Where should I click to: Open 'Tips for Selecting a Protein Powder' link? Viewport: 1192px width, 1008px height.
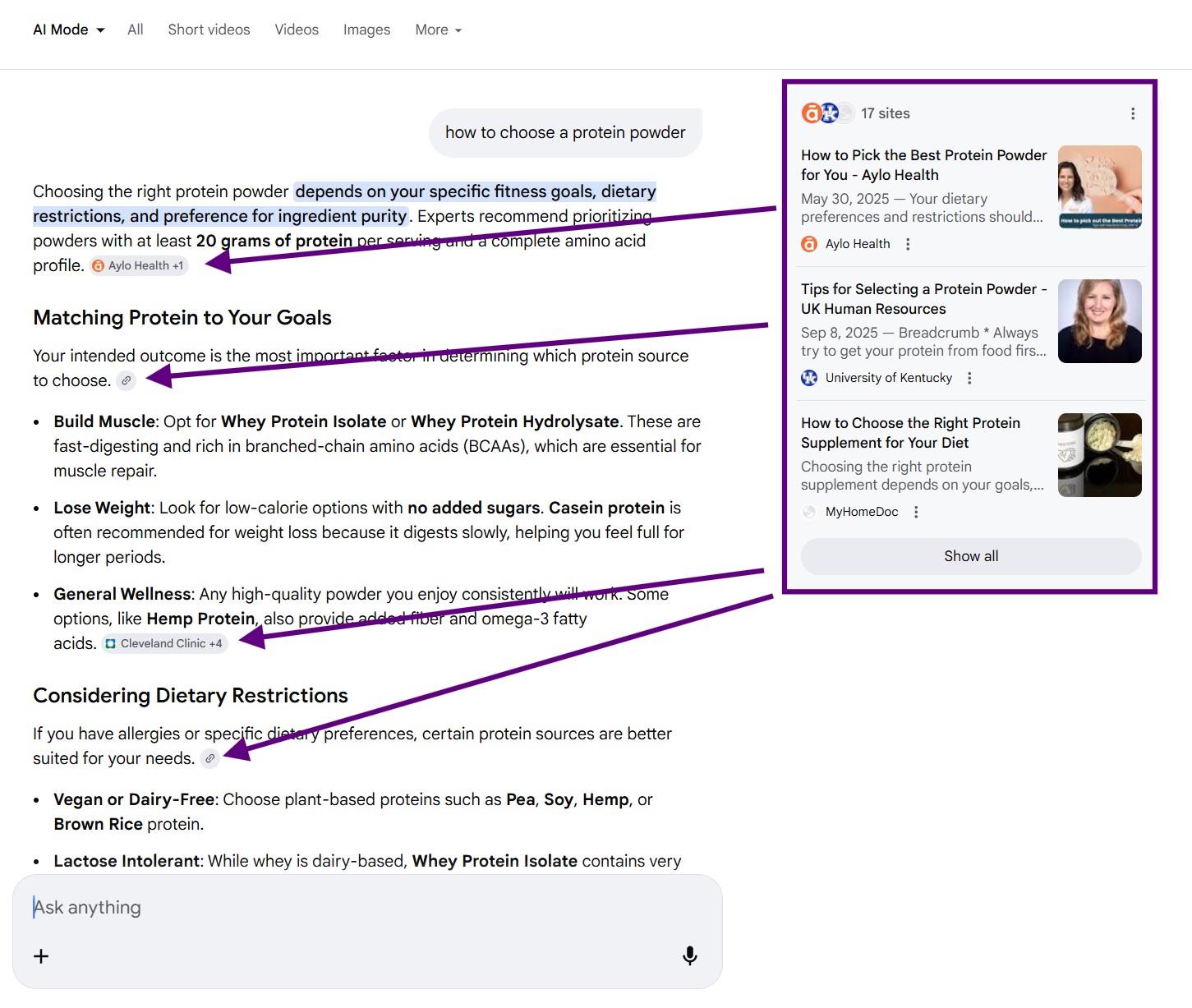tap(923, 298)
